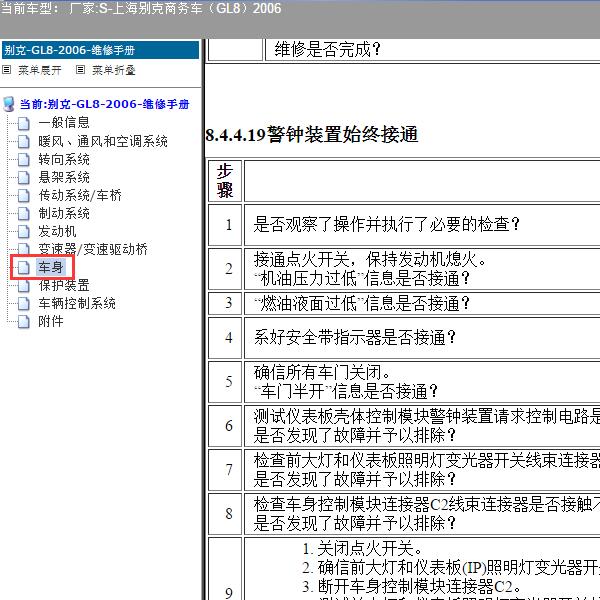Click the 菜单折叠 text link
The height and width of the screenshot is (600, 600).
tap(114, 70)
